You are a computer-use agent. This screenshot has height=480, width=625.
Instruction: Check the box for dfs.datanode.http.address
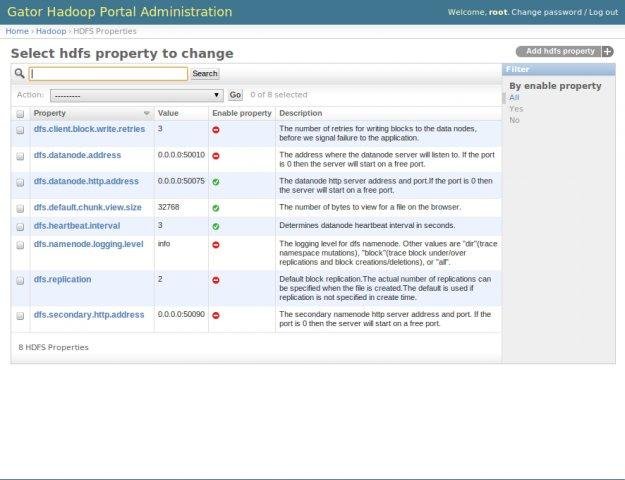click(x=20, y=183)
